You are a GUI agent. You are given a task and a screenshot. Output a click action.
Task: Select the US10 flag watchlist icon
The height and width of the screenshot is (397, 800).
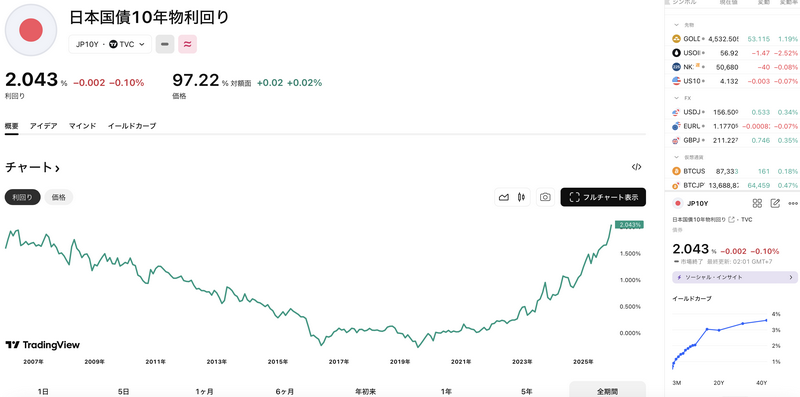tap(677, 81)
